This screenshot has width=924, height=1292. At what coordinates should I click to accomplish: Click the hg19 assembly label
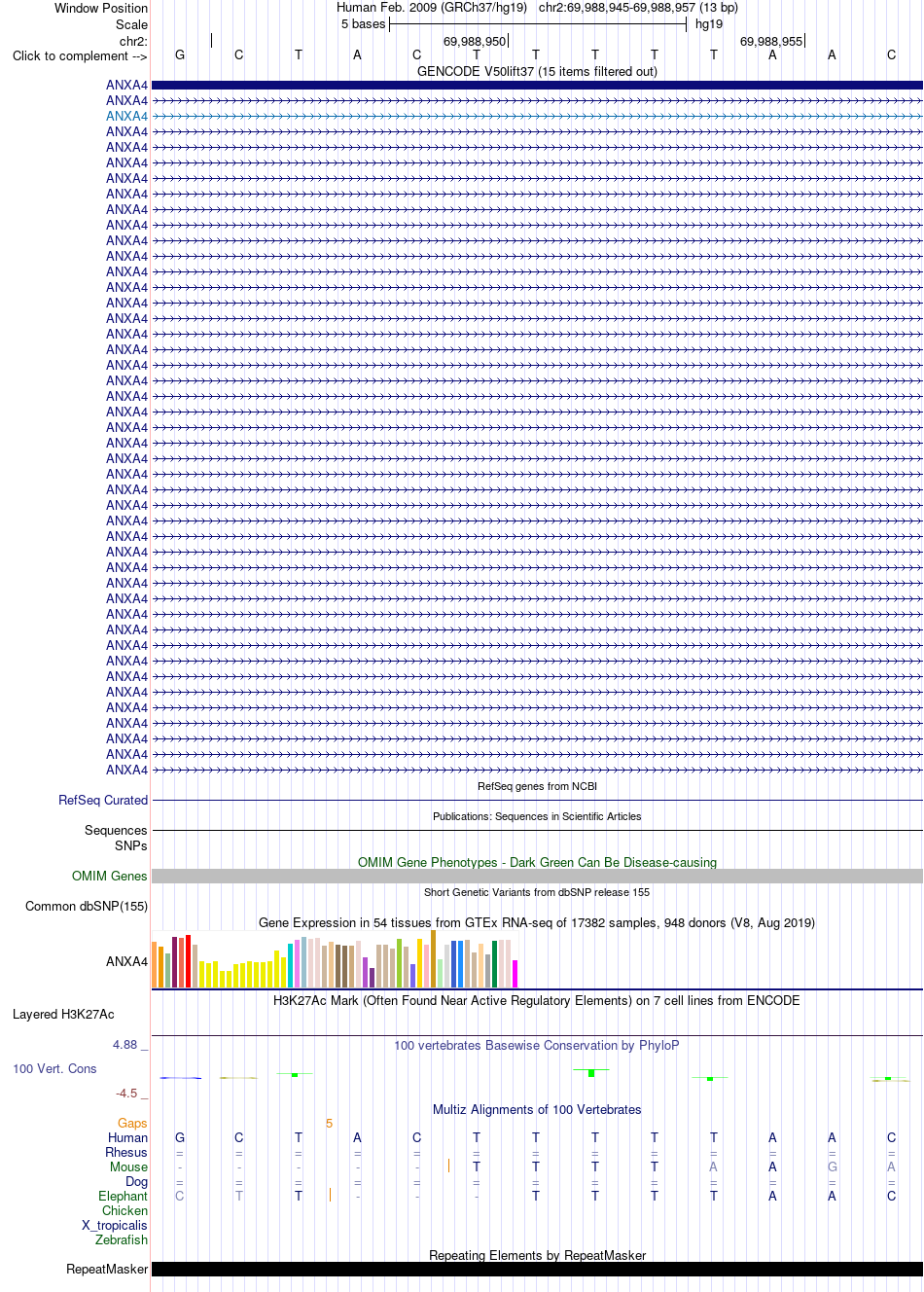(709, 24)
